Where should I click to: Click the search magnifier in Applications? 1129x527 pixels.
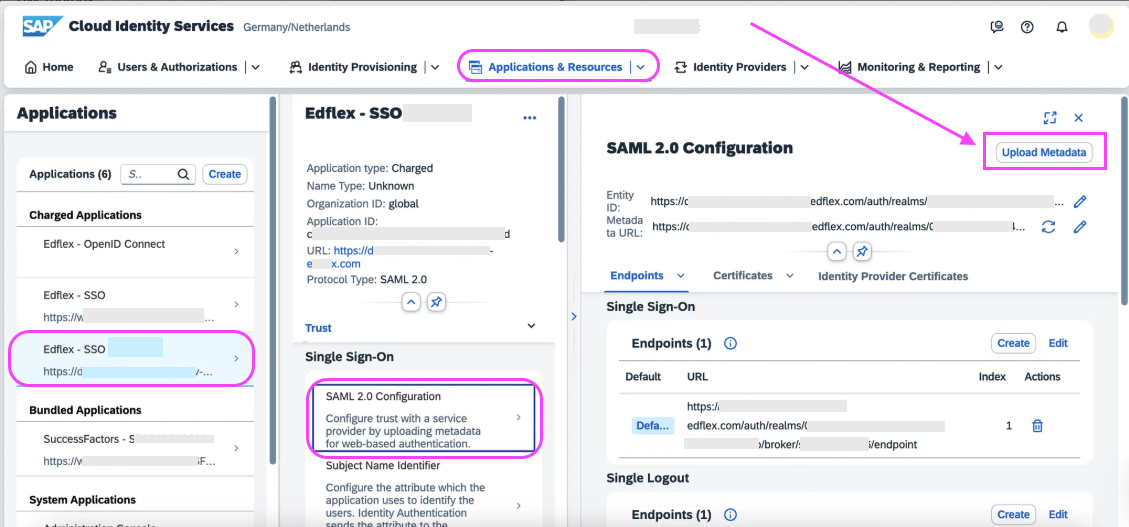183,174
